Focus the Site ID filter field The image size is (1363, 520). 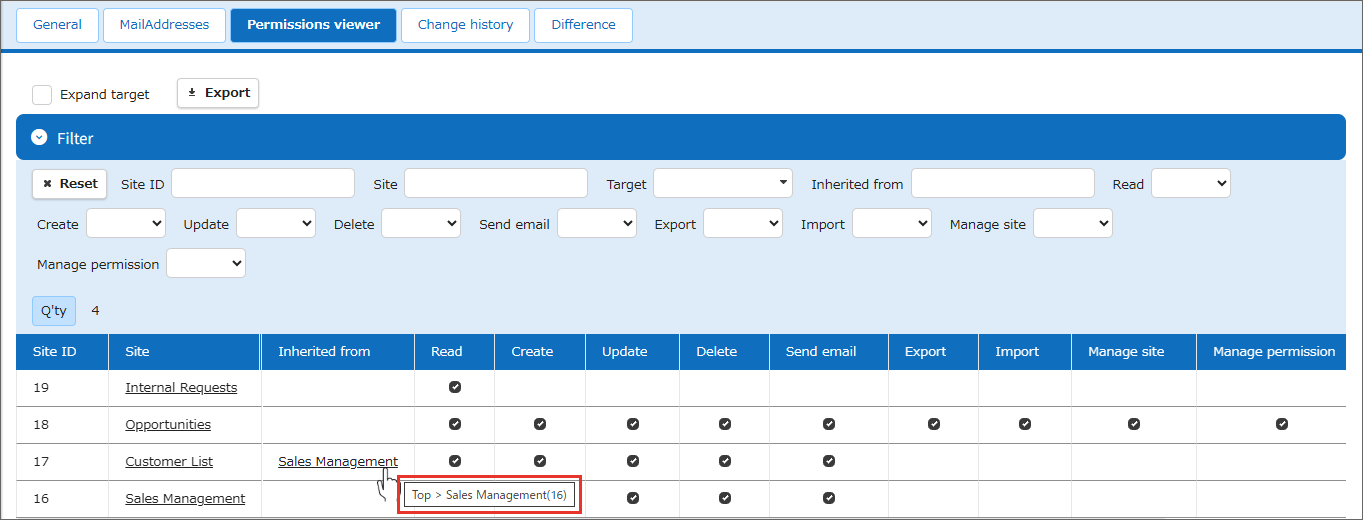pyautogui.click(x=263, y=184)
